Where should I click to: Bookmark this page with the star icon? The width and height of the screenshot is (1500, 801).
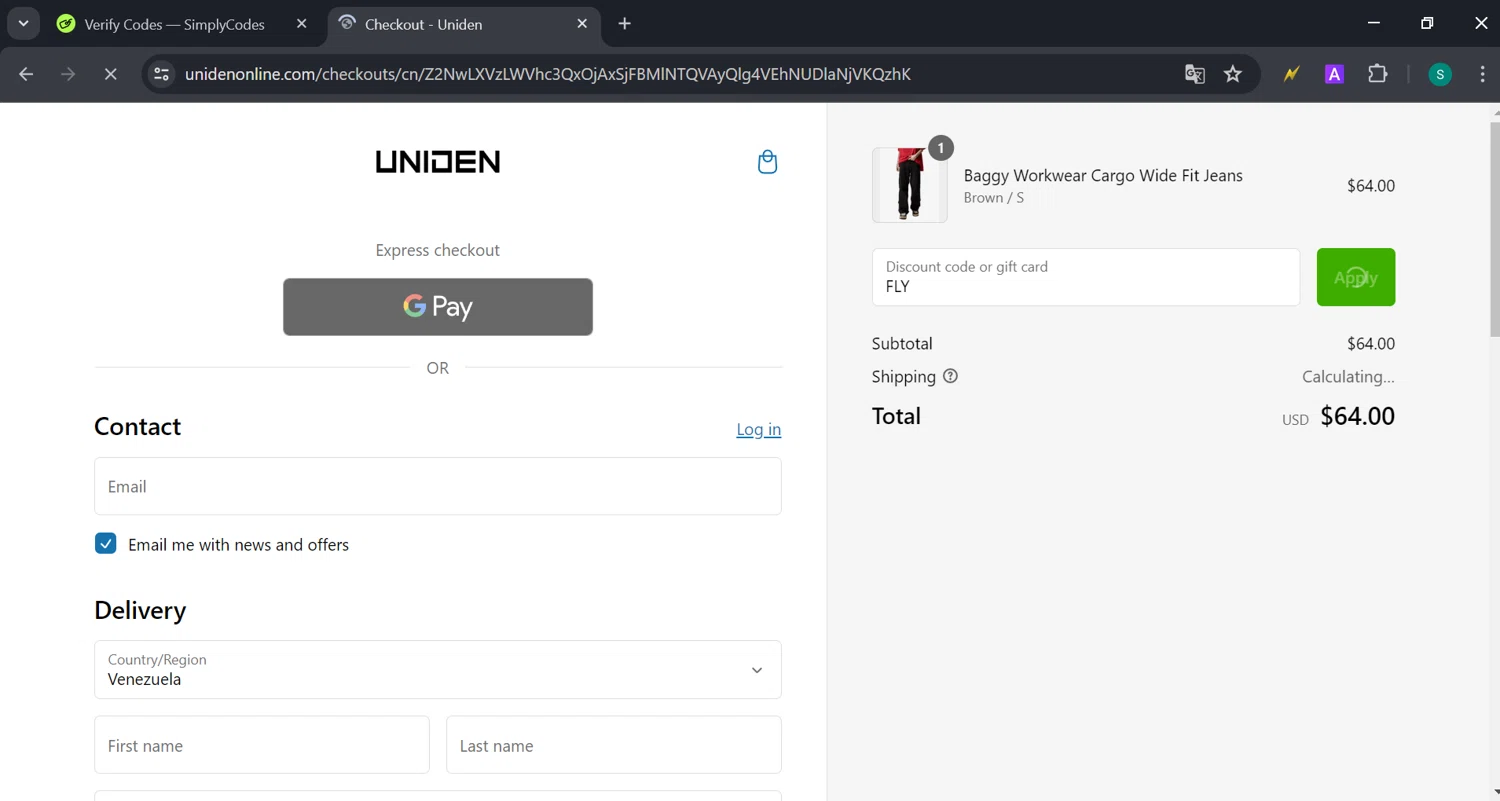coord(1233,74)
